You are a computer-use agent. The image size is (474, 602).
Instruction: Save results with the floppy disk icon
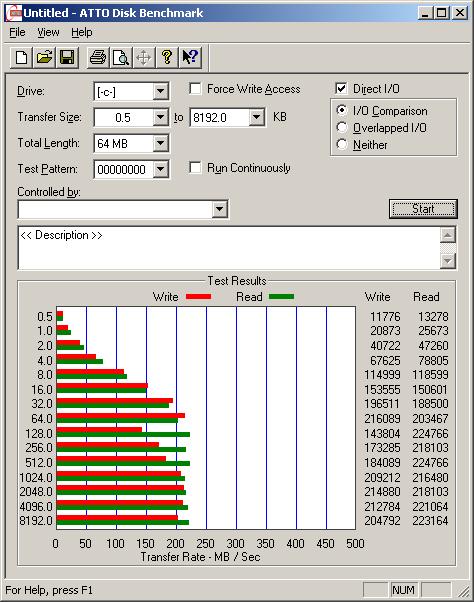click(67, 58)
